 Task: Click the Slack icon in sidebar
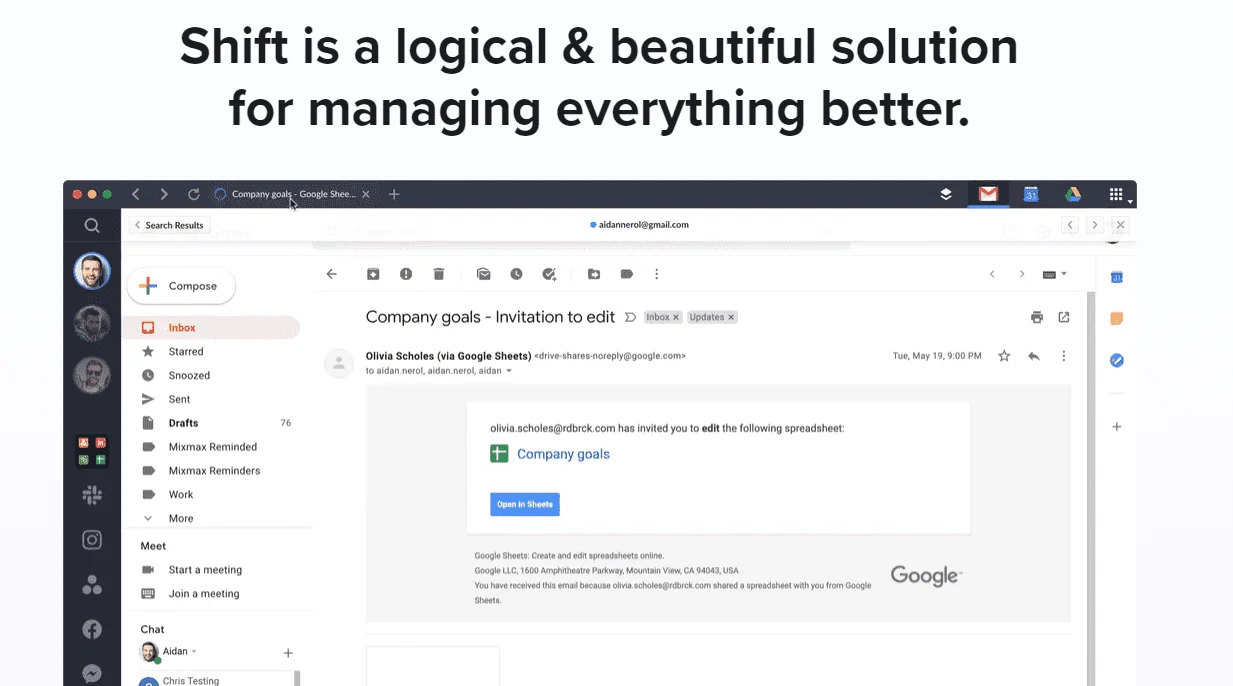[92, 494]
